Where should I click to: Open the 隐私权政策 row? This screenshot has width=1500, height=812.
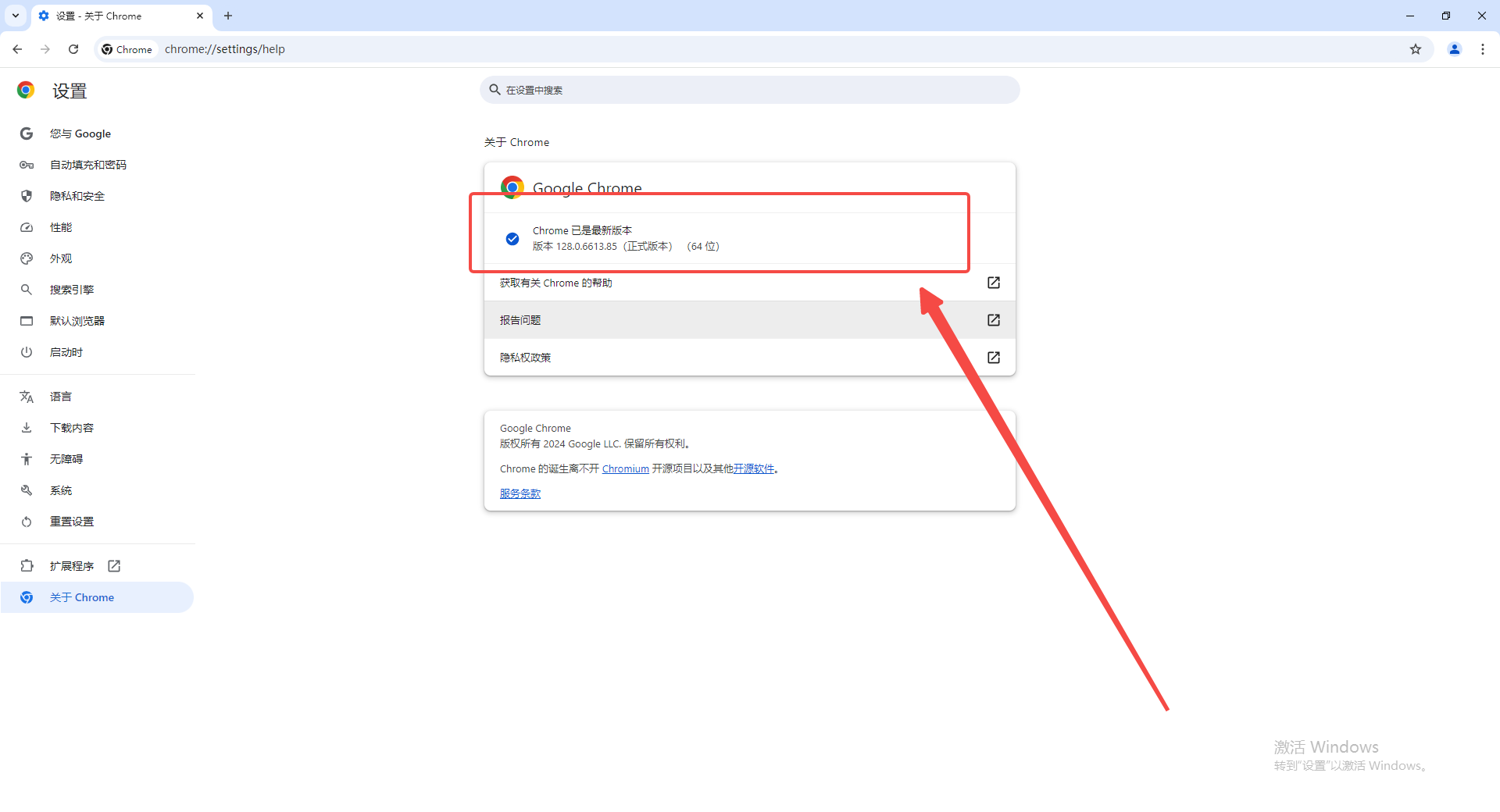pos(750,358)
